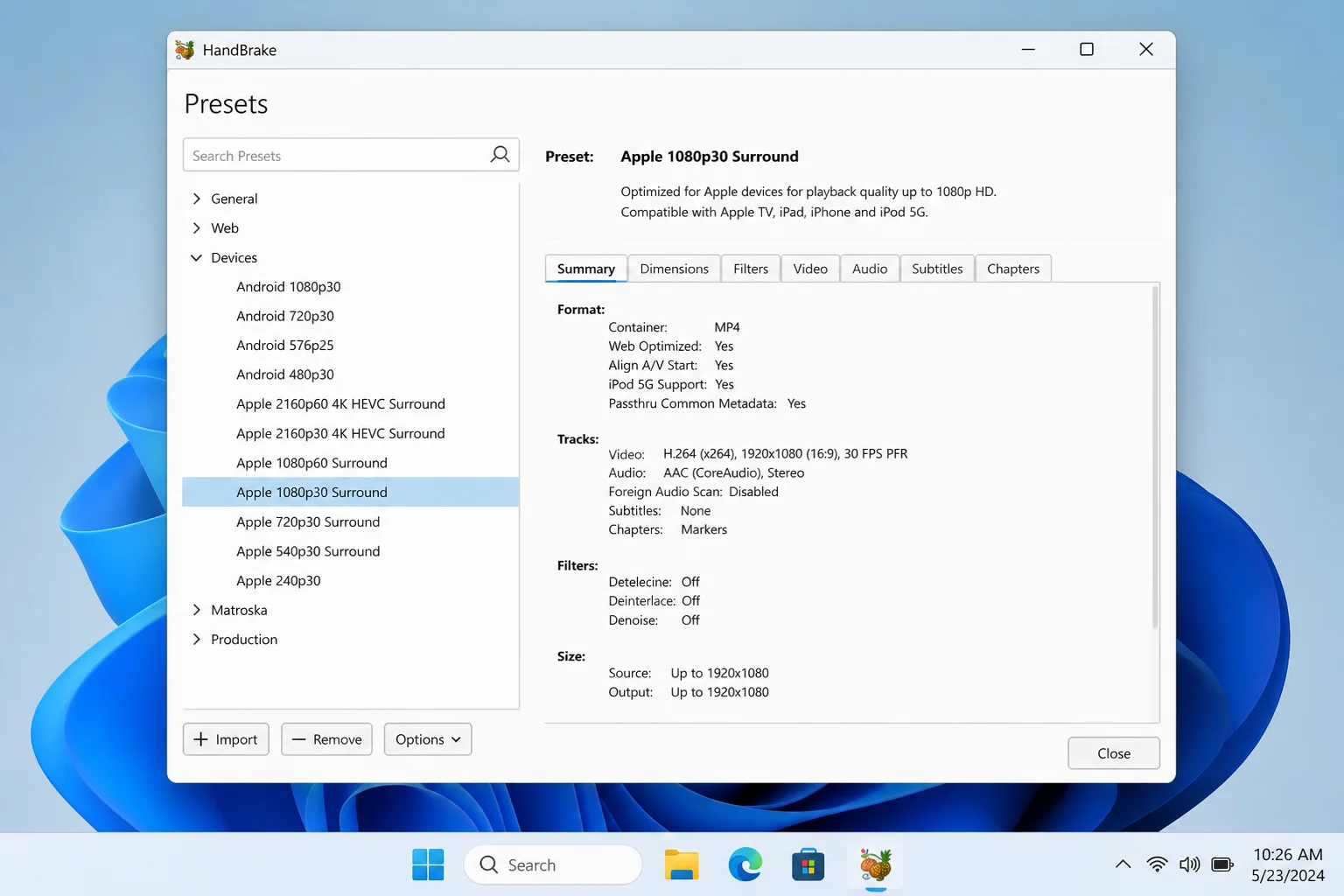
Task: Open the Subtitles tab
Action: 937,269
